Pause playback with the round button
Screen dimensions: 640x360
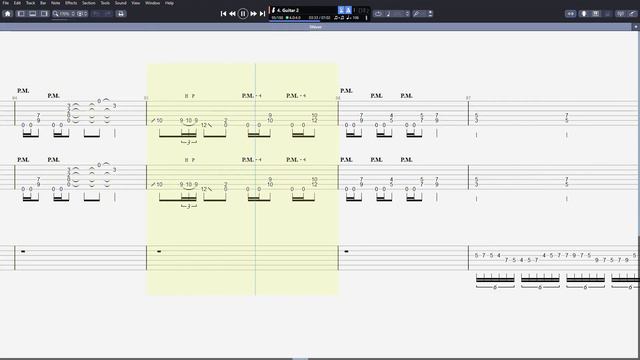click(243, 13)
